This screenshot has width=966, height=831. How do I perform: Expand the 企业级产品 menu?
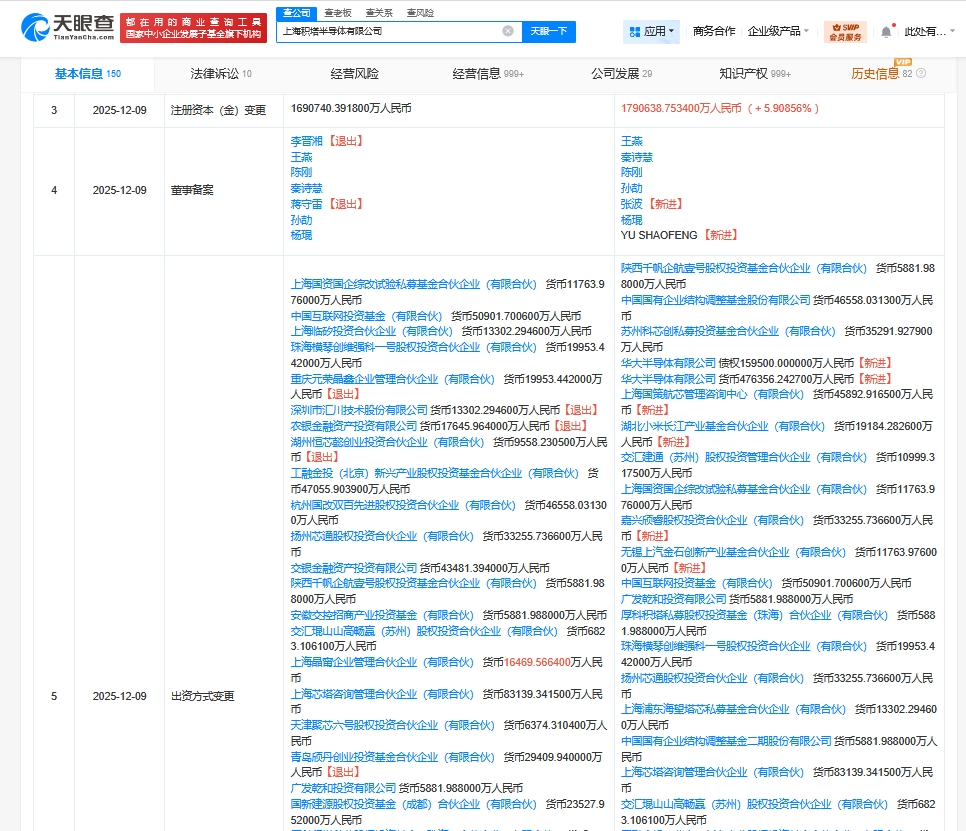[x=778, y=32]
